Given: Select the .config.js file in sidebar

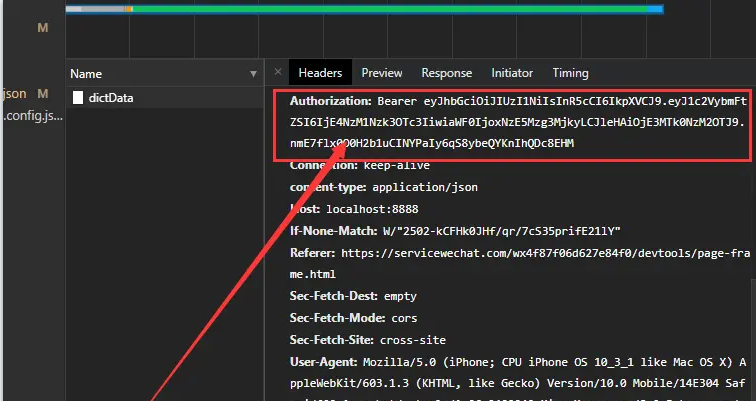Looking at the screenshot, I should click(32, 116).
